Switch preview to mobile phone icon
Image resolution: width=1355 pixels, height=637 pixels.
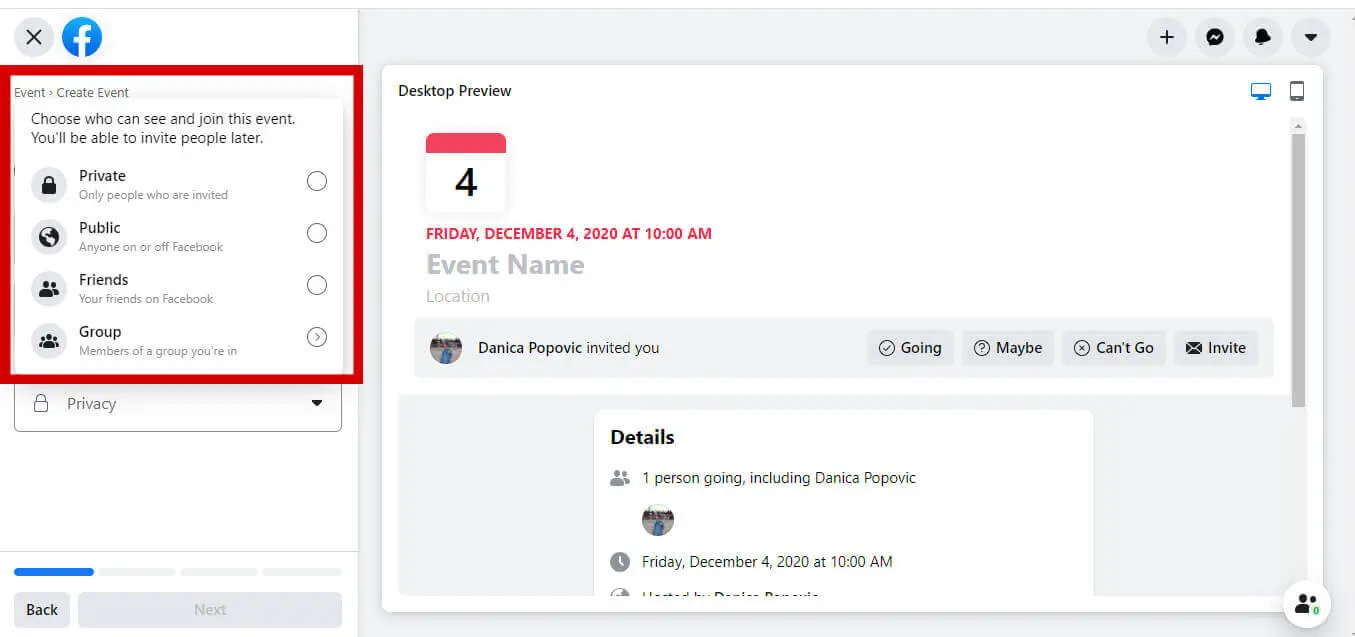point(1297,90)
